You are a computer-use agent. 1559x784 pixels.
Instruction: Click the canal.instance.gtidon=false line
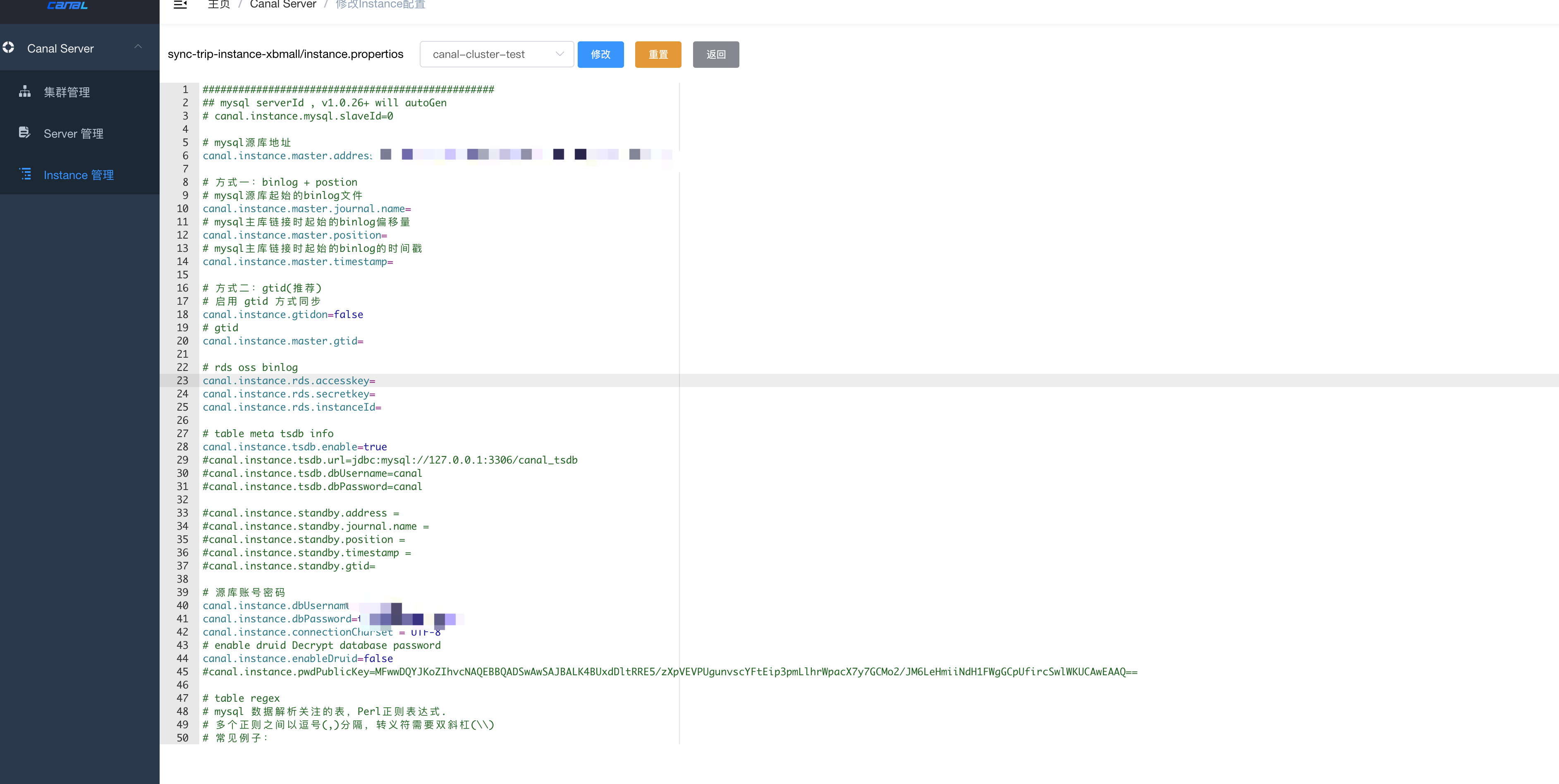(x=282, y=314)
